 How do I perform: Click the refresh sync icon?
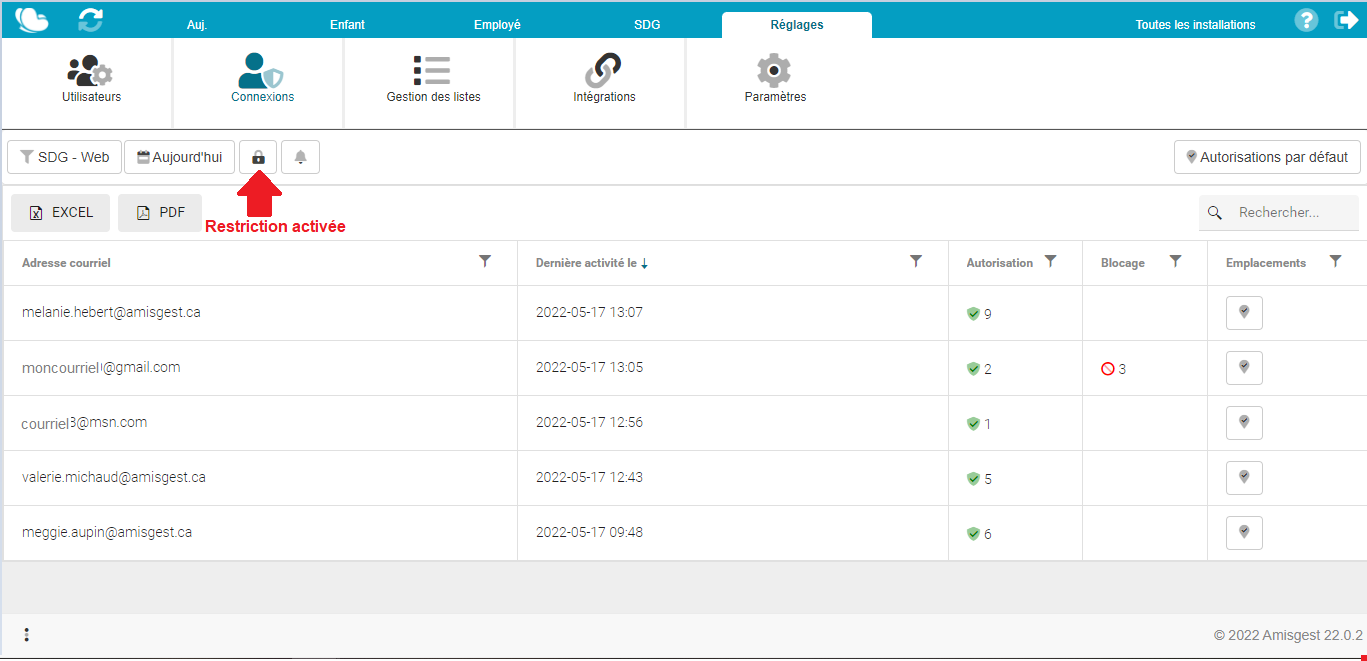pyautogui.click(x=91, y=19)
